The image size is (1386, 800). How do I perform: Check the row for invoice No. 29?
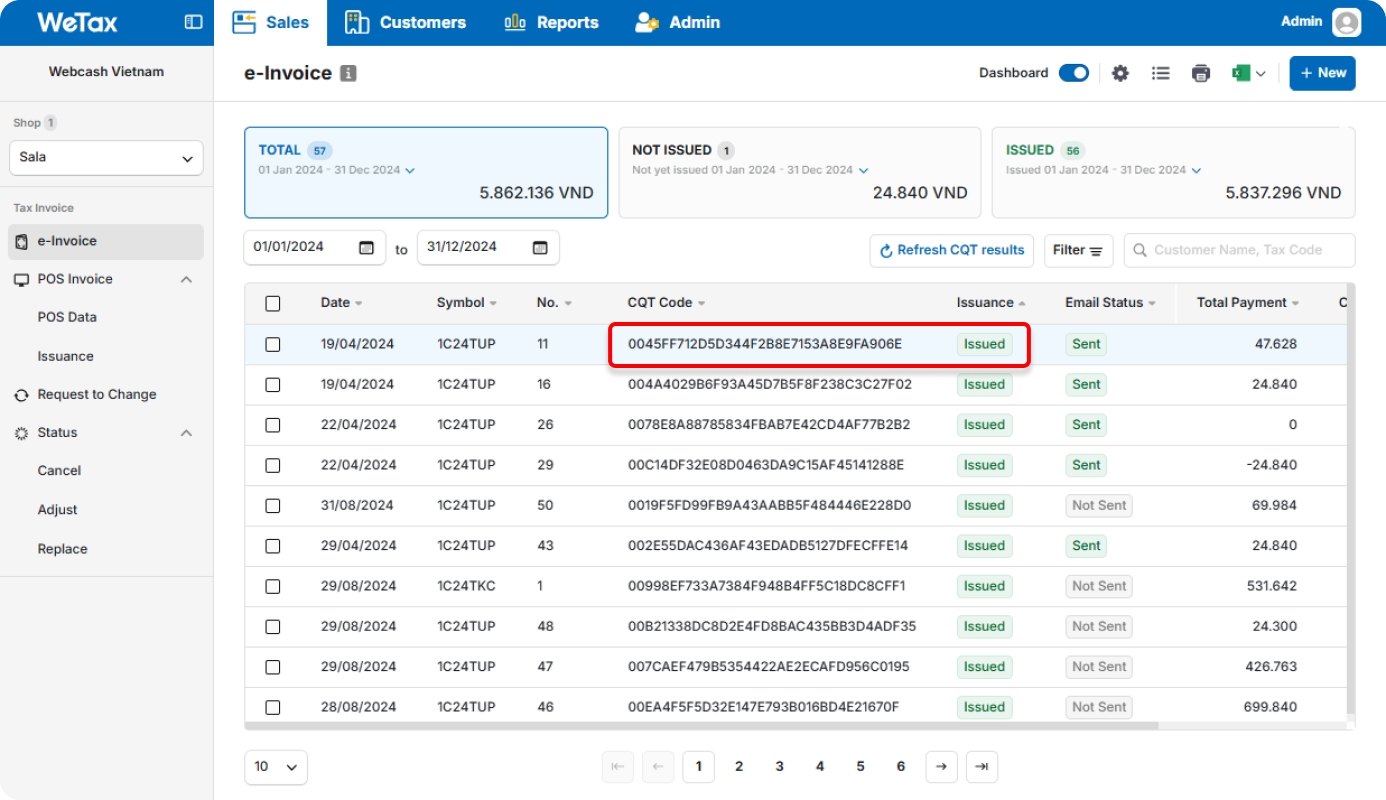tap(273, 465)
